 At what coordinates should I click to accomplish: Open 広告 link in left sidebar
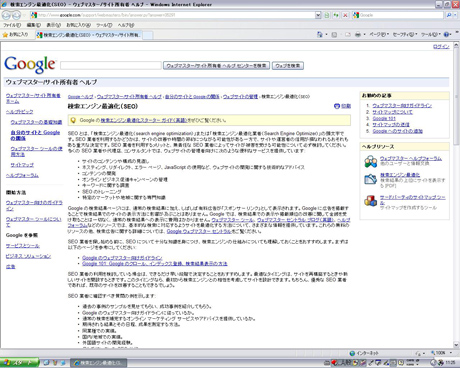pos(11,267)
